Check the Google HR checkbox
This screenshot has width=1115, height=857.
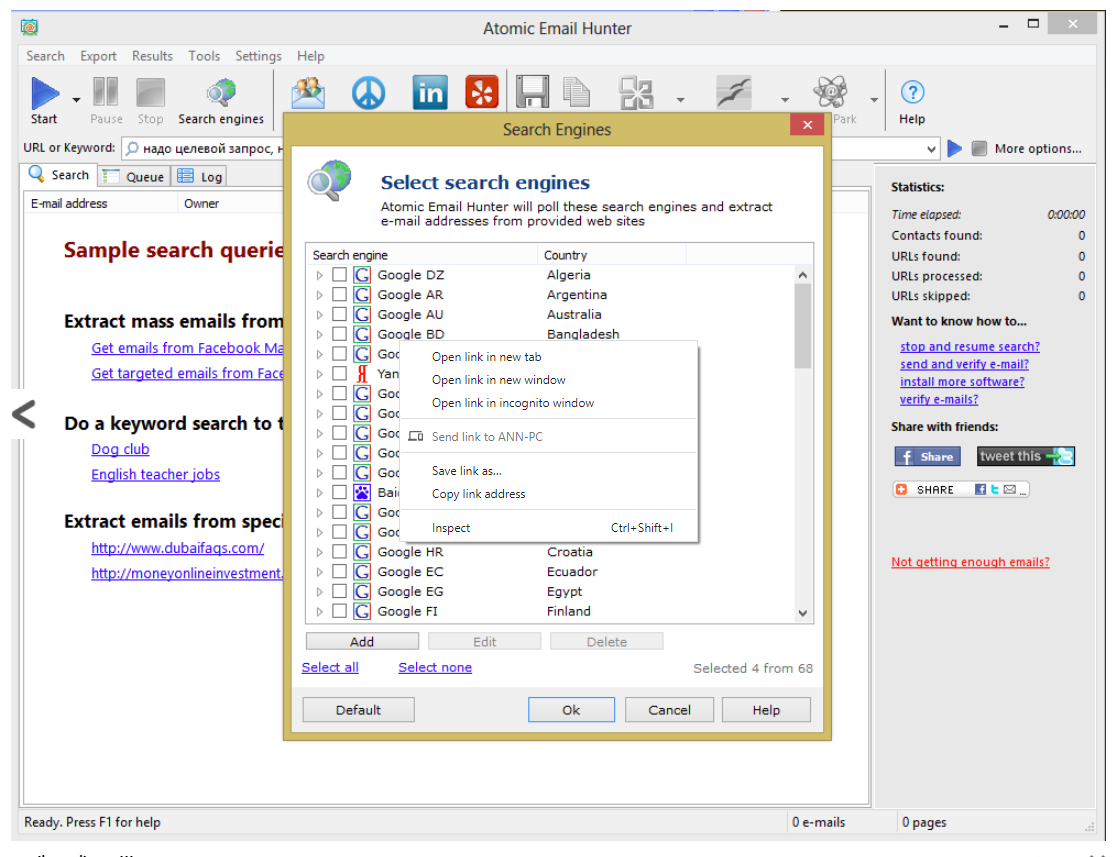tap(338, 551)
